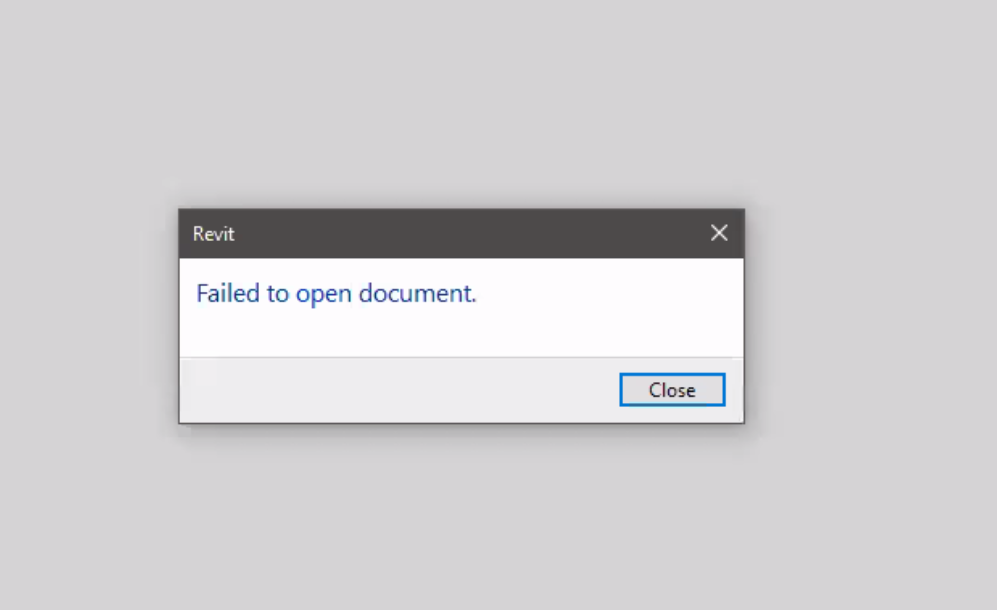Image resolution: width=997 pixels, height=610 pixels.
Task: Click the word "document." in the error text
Action: point(417,293)
